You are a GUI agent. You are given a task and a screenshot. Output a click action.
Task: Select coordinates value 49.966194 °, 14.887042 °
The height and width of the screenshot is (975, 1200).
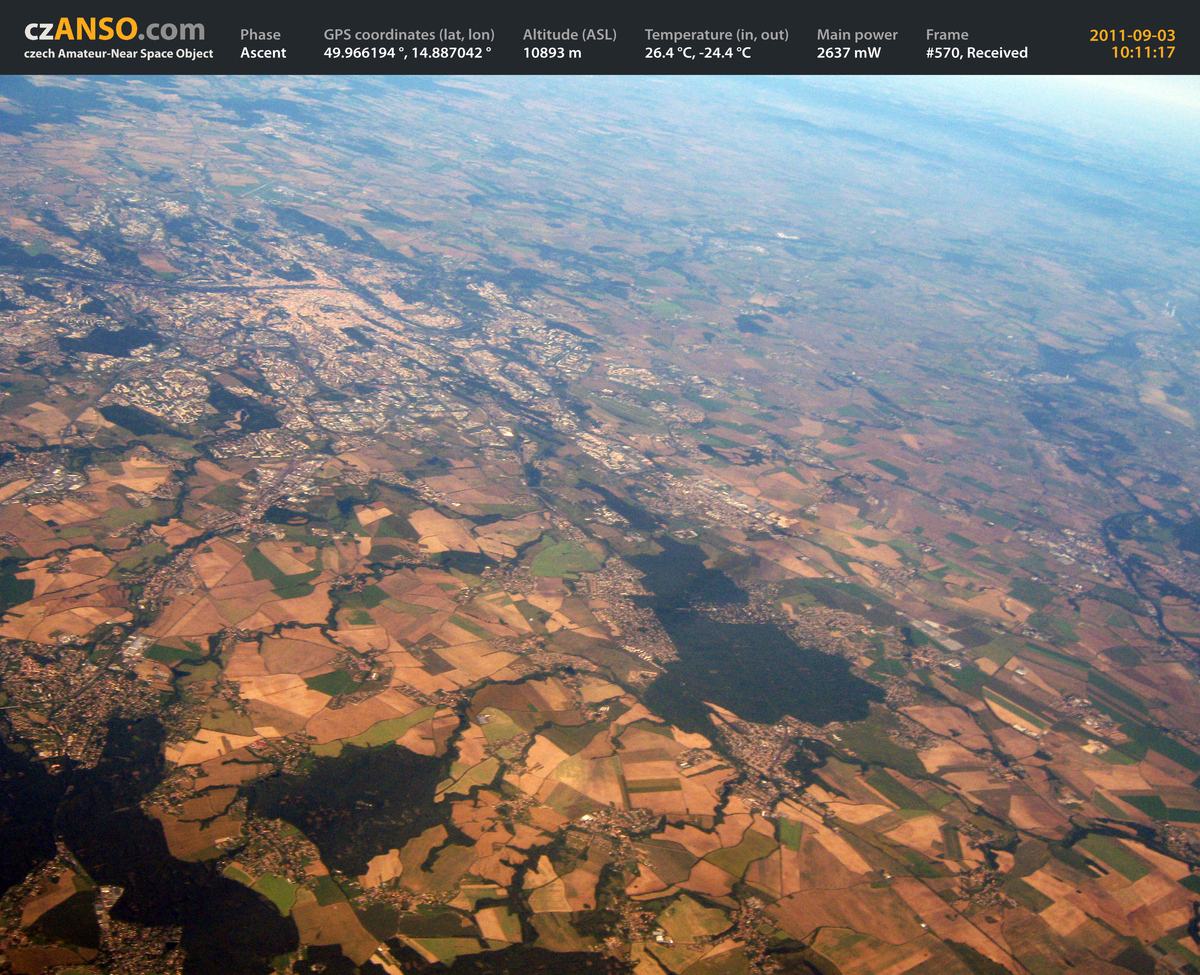click(408, 53)
